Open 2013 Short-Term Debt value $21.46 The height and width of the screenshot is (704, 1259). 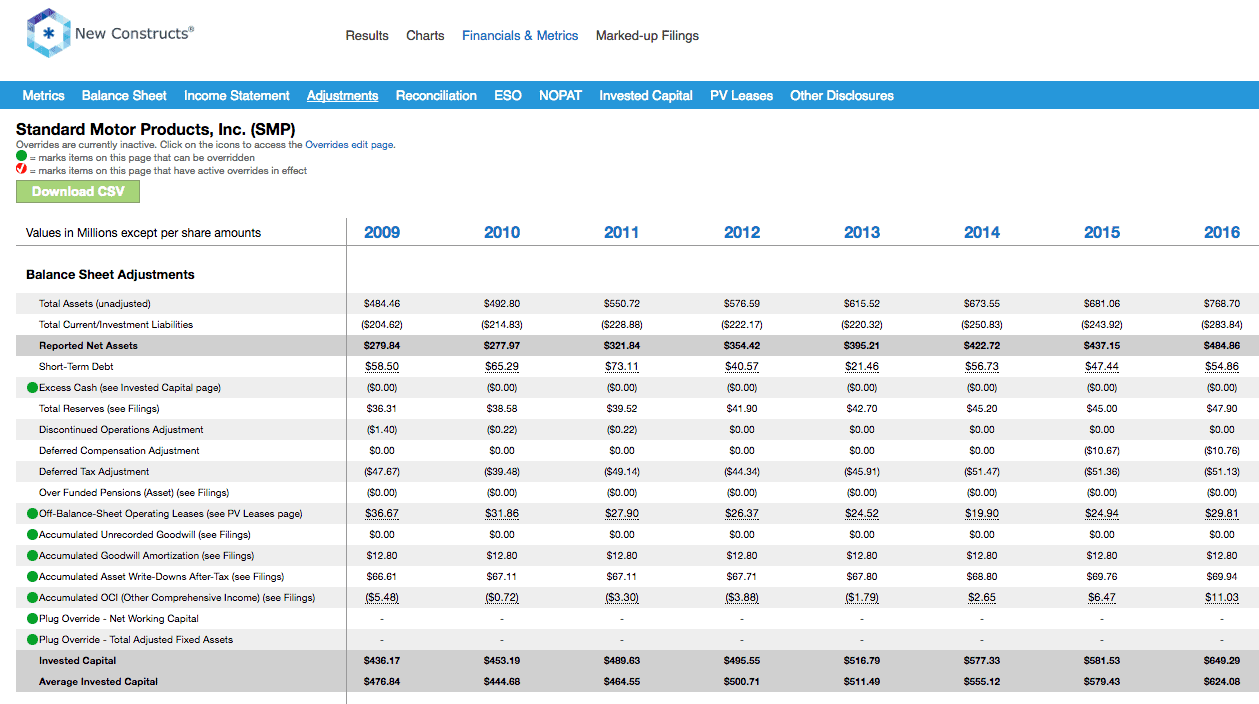[x=862, y=367]
